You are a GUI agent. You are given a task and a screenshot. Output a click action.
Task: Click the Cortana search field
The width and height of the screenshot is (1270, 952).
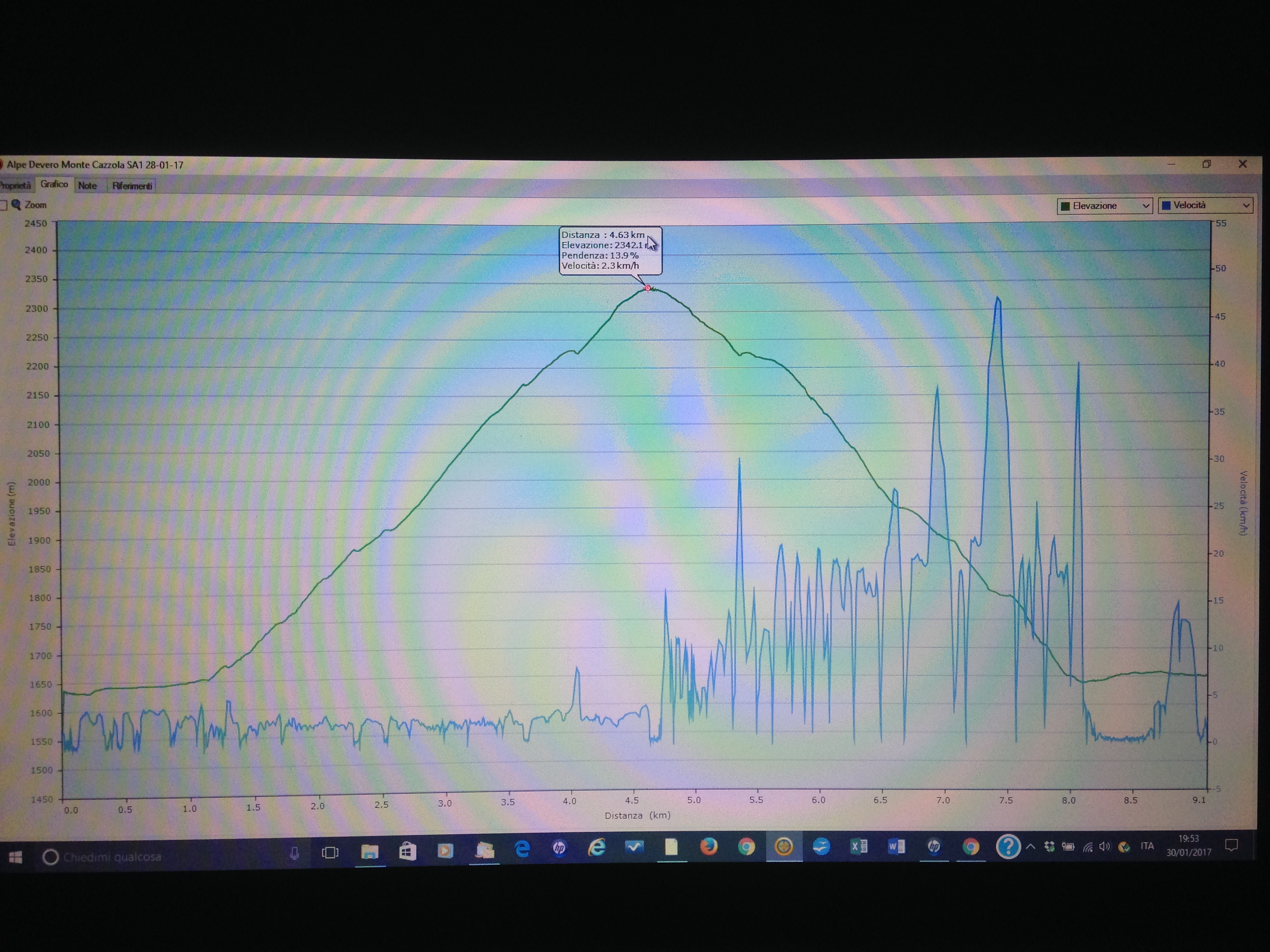point(167,857)
